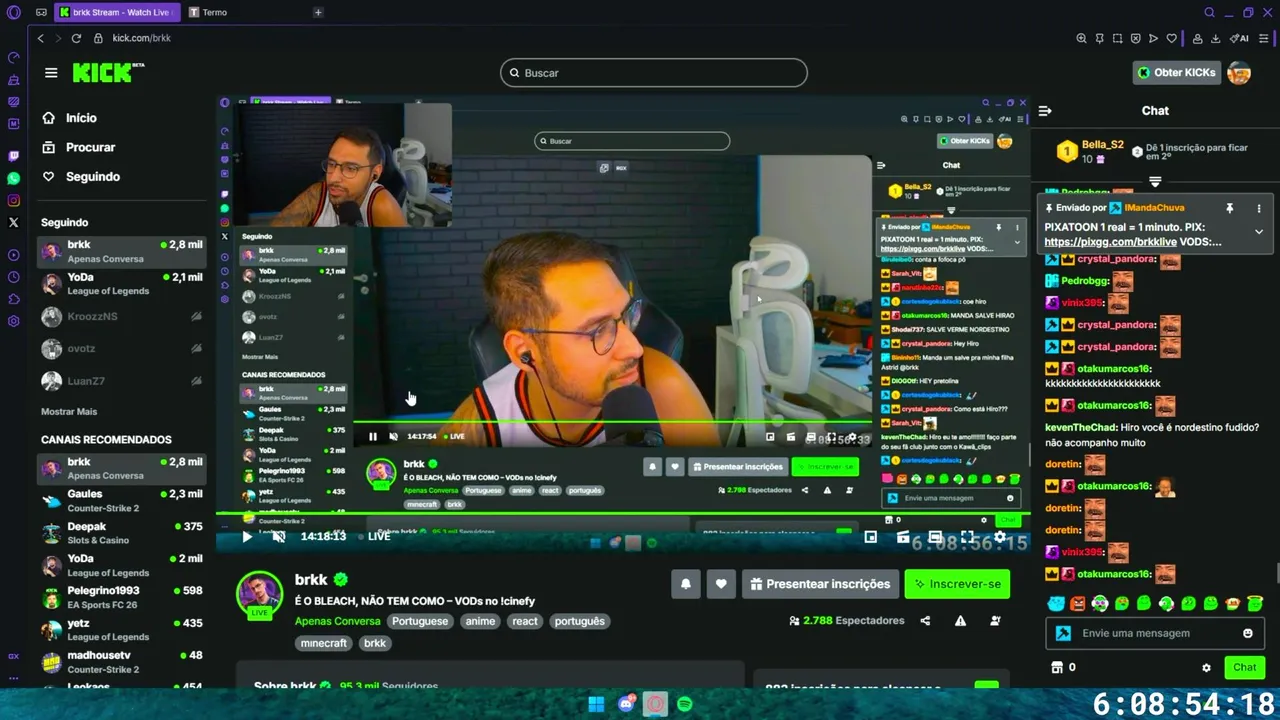
Task: Open X (Twitter) from Opera sidebar
Action: click(13, 222)
